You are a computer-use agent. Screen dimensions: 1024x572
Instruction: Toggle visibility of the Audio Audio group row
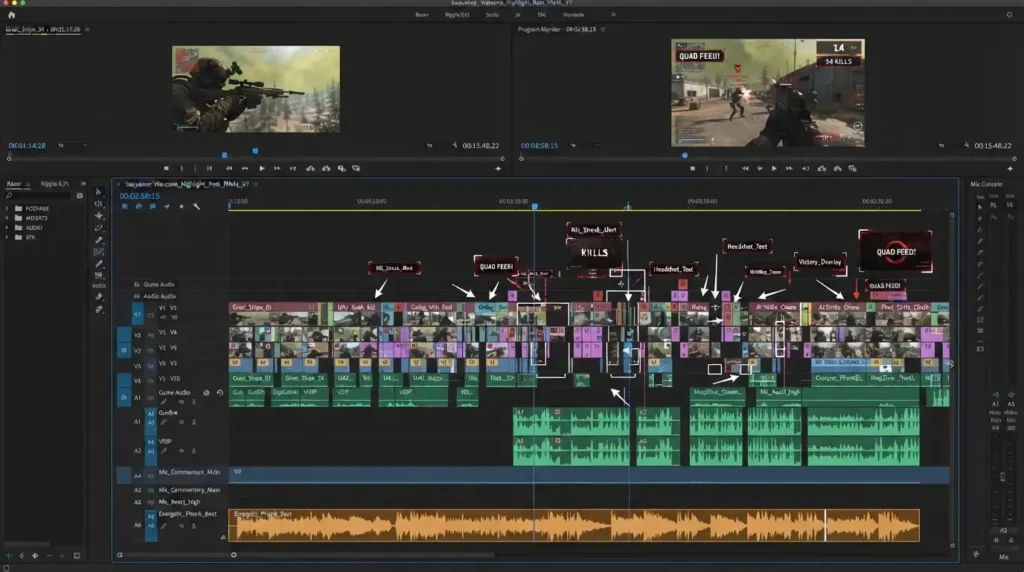(x=136, y=296)
